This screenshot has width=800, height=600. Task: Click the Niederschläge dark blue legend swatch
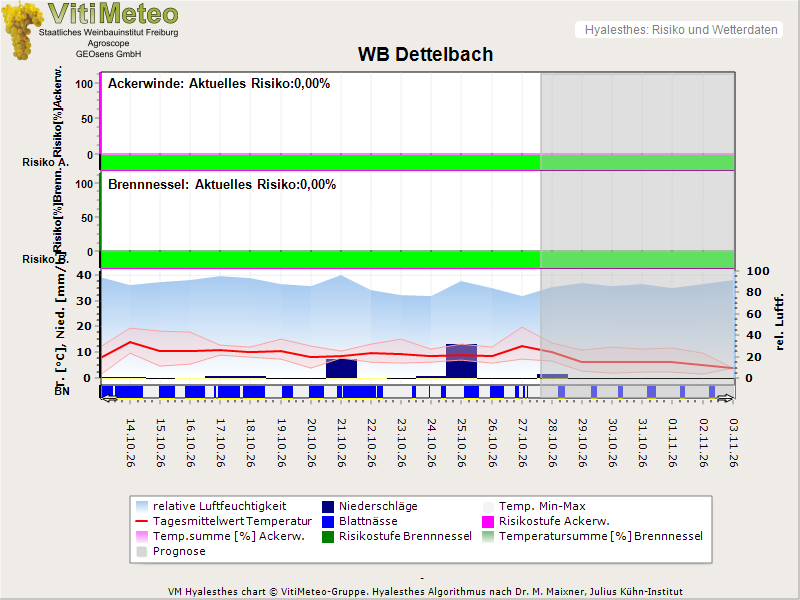(328, 507)
